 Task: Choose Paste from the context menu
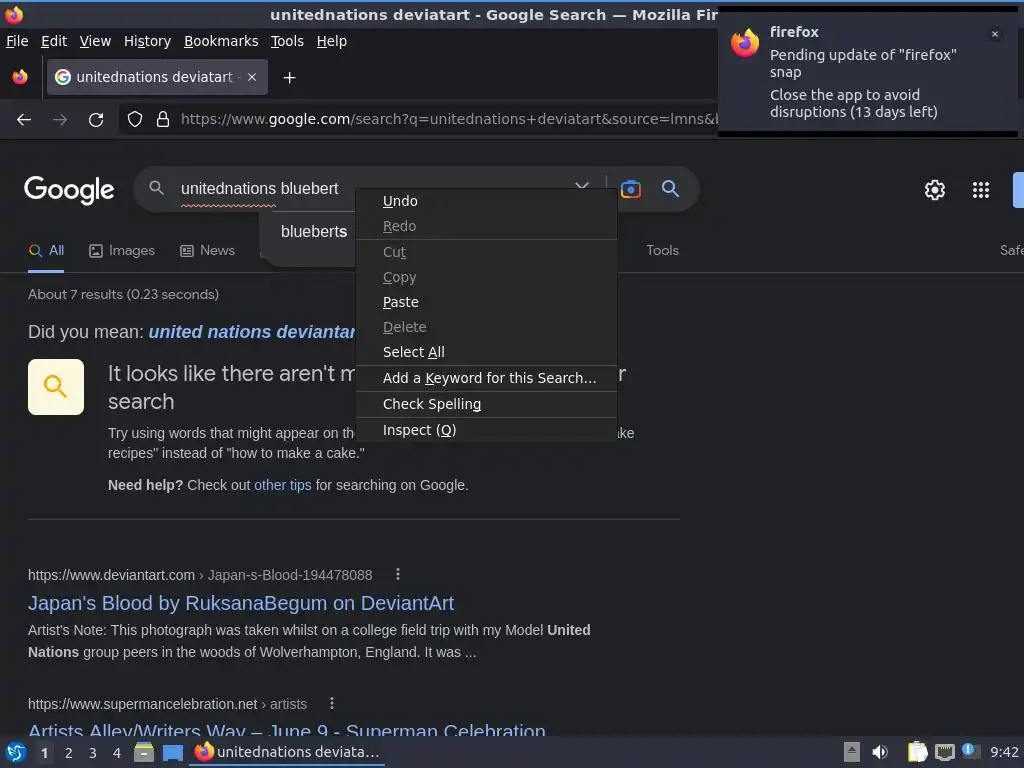tap(487, 302)
